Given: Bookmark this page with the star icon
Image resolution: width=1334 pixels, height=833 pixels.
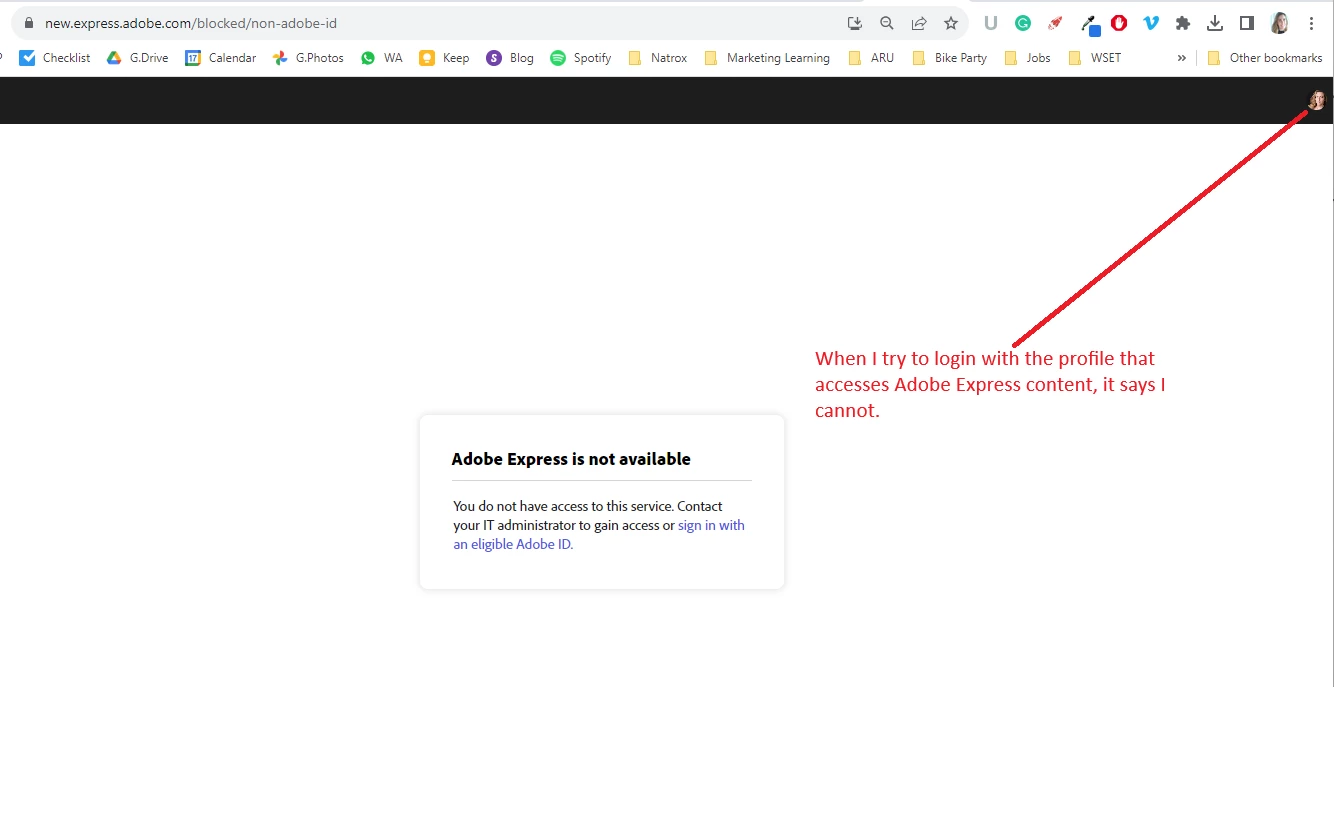Looking at the screenshot, I should 951,23.
